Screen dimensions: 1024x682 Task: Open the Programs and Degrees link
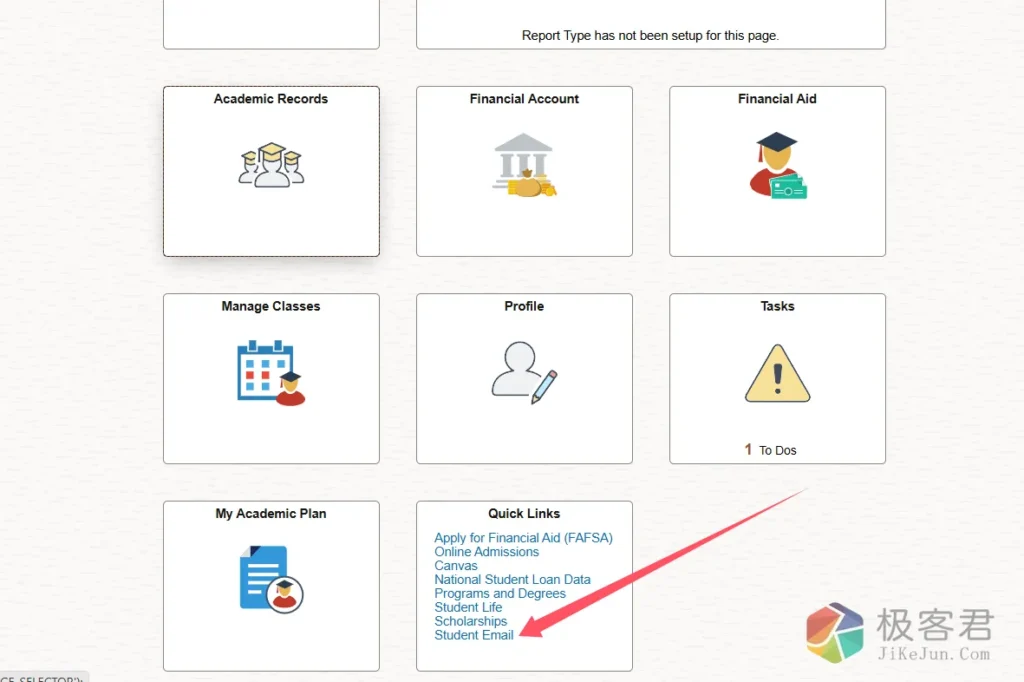500,594
